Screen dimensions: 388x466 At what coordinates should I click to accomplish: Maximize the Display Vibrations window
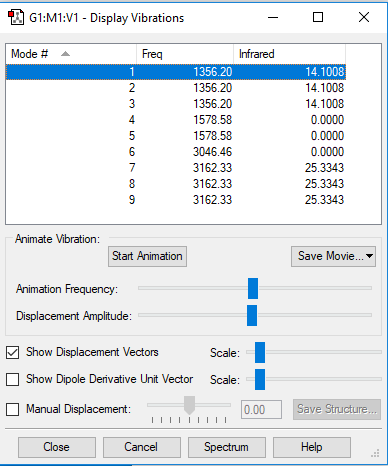coord(318,17)
